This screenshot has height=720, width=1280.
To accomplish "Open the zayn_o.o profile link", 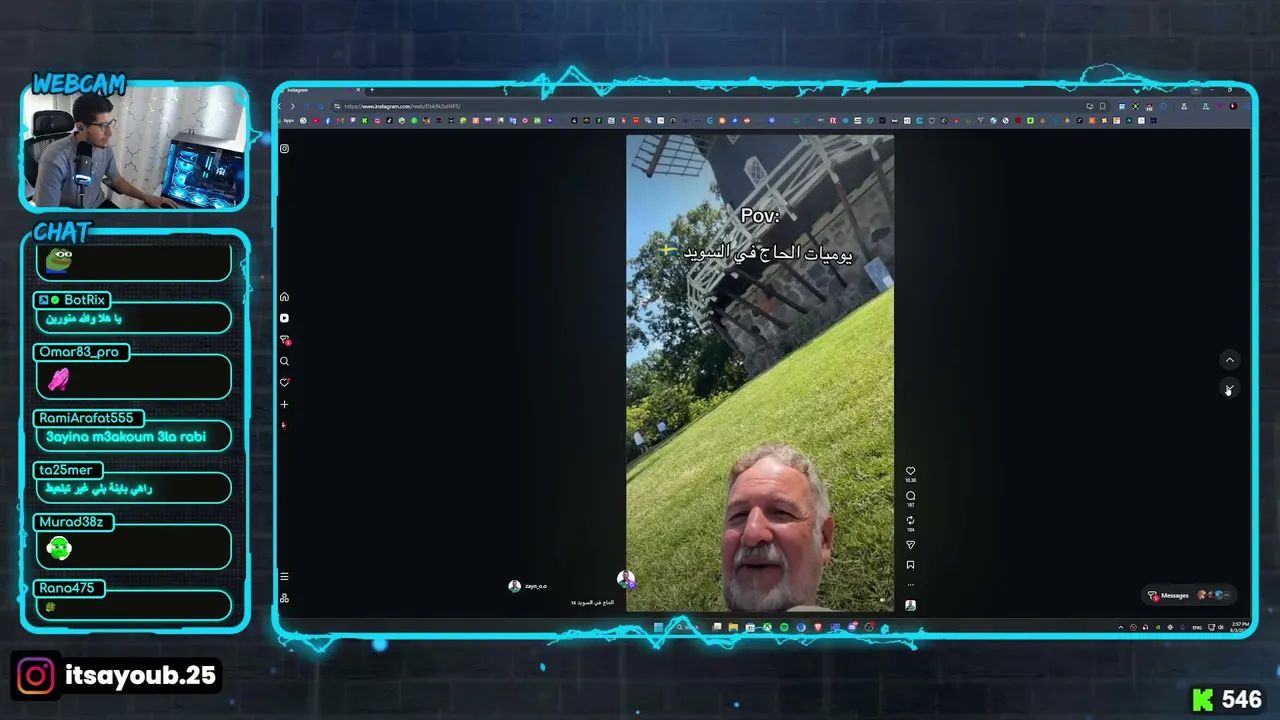I will [x=536, y=586].
